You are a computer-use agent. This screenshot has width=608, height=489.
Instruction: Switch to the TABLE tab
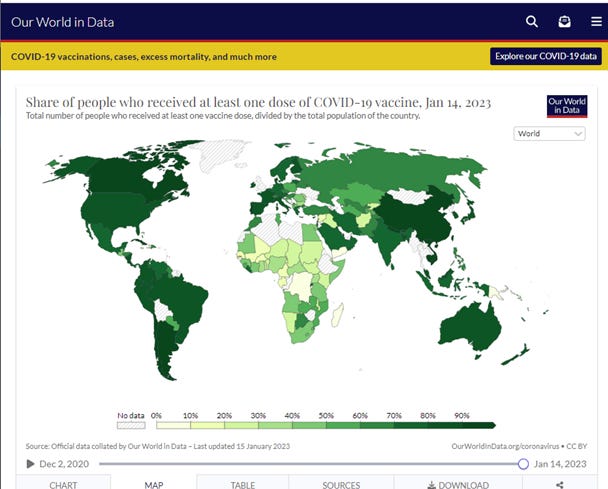(x=243, y=484)
